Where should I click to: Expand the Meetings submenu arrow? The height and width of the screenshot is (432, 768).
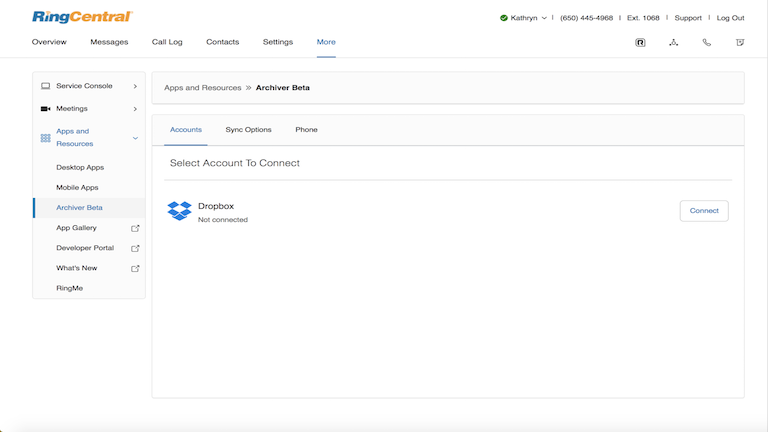pos(135,108)
